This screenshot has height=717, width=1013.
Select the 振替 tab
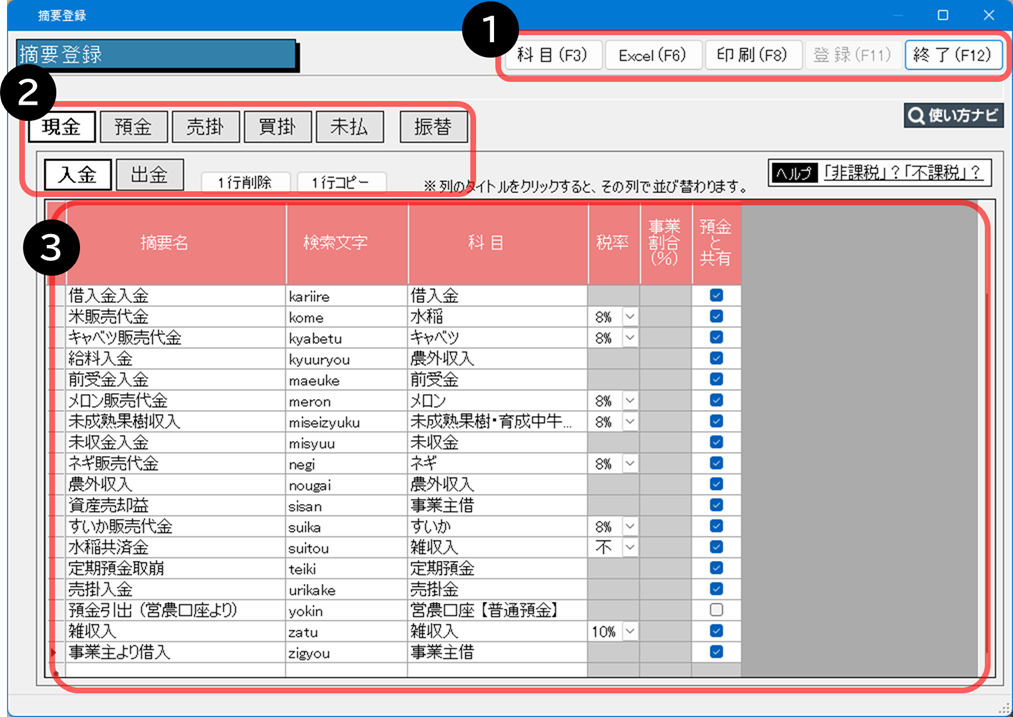click(x=432, y=127)
